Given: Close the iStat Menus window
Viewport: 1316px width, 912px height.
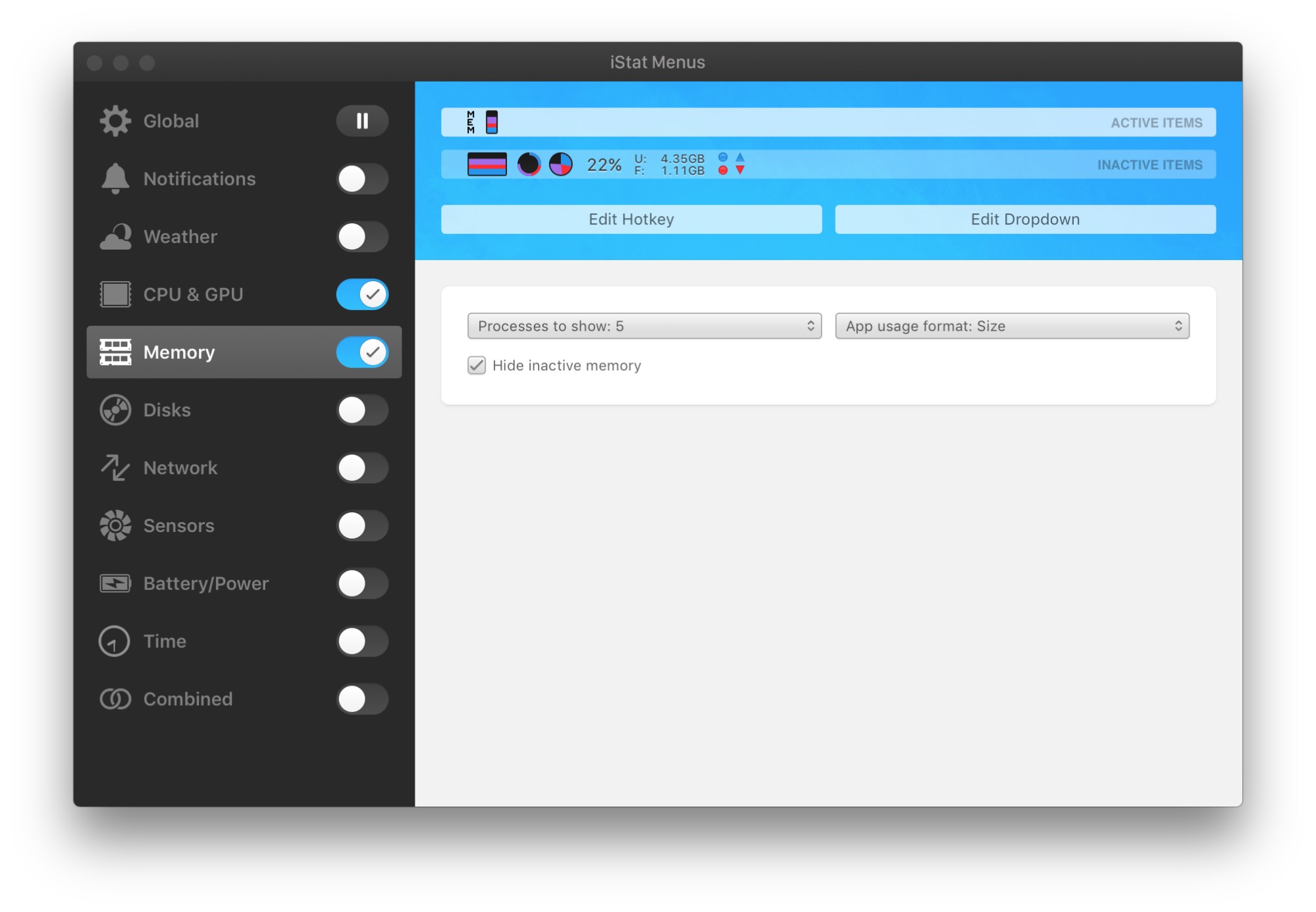Looking at the screenshot, I should tap(95, 63).
